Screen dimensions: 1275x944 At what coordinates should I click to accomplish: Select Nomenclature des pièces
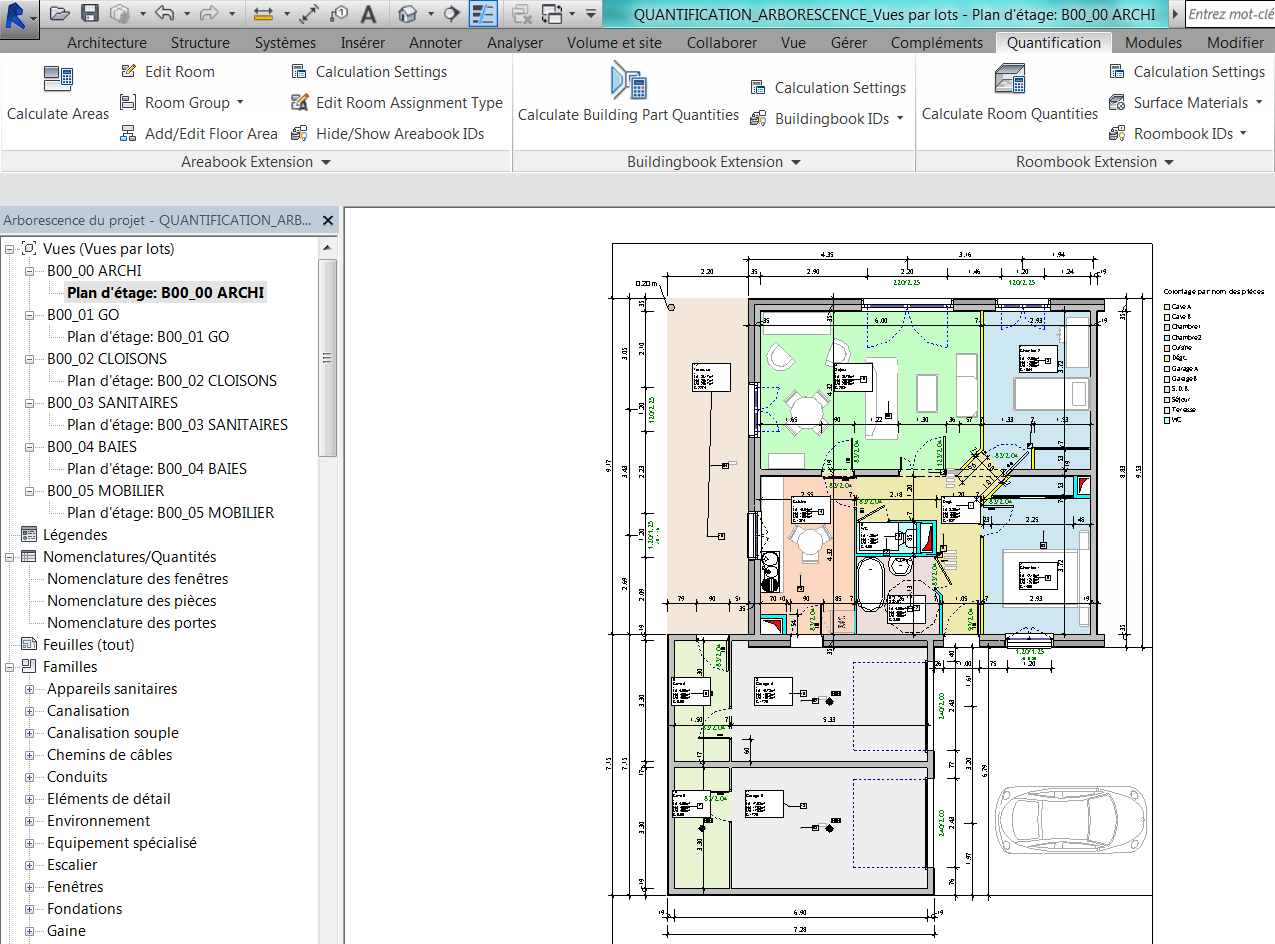click(x=131, y=601)
